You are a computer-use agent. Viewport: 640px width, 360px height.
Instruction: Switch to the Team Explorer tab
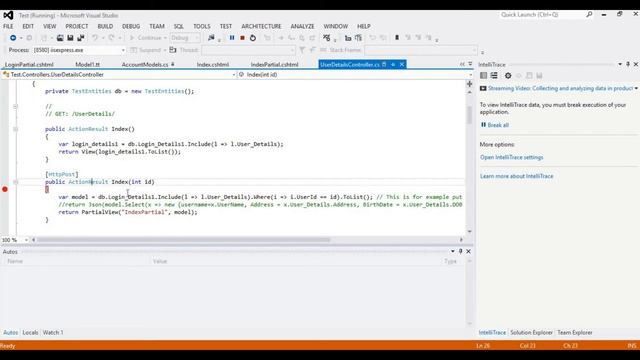coord(575,333)
